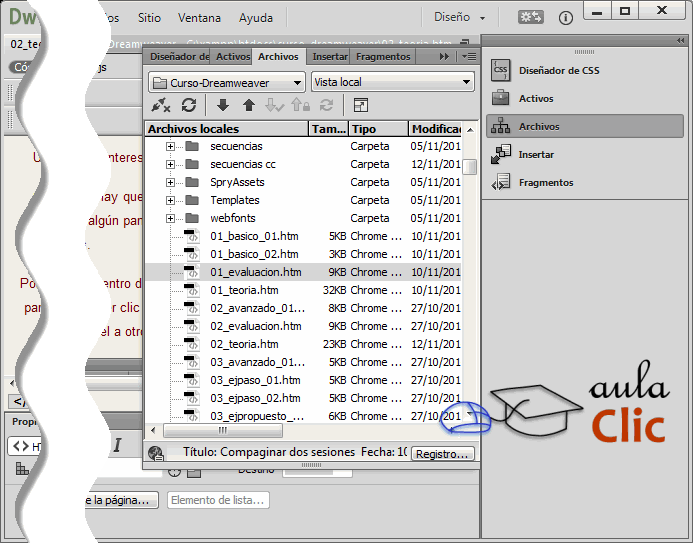Click the Elemento de lista... button
The height and width of the screenshot is (543, 693).
[x=218, y=500]
